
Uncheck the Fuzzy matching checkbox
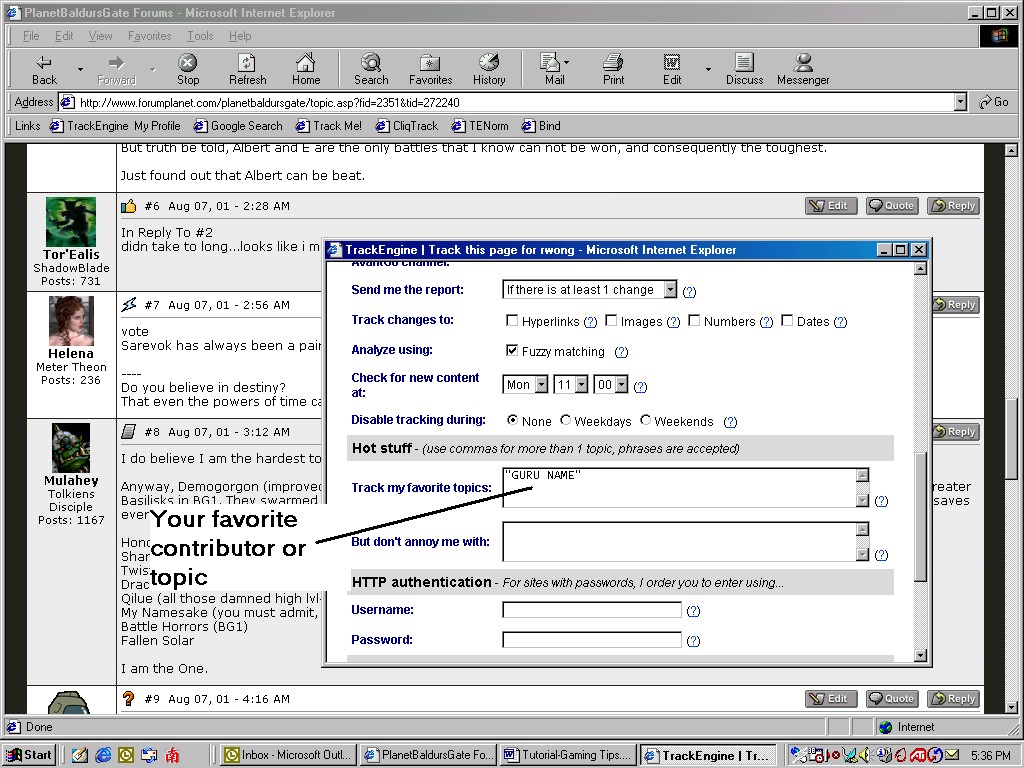click(512, 351)
